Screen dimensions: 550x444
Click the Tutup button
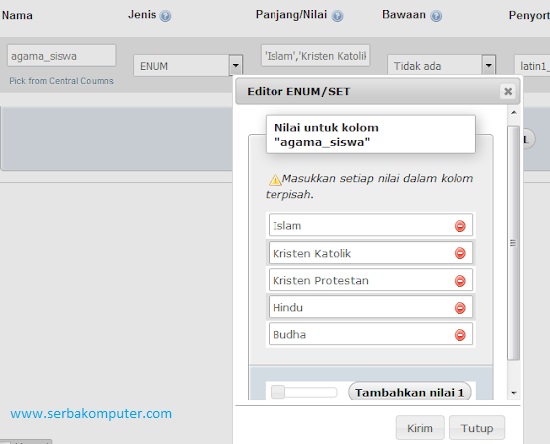click(477, 428)
